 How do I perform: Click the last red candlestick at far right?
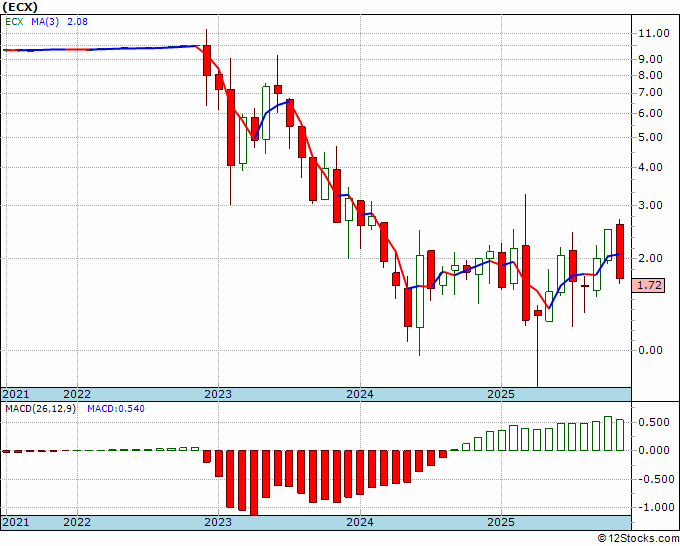click(620, 251)
